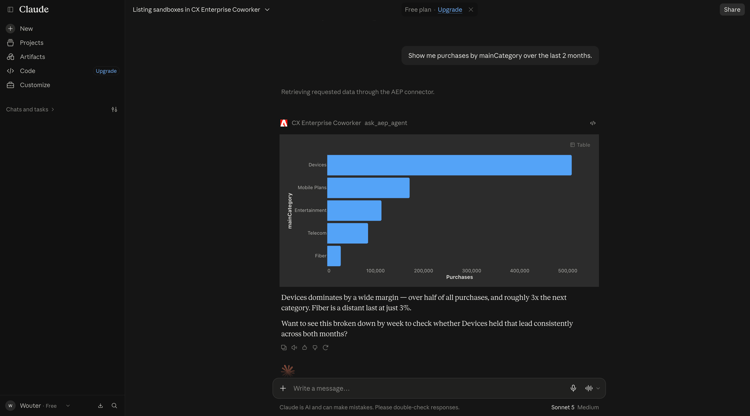
Task: Click Upgrade badge next to Code
Action: click(x=106, y=71)
